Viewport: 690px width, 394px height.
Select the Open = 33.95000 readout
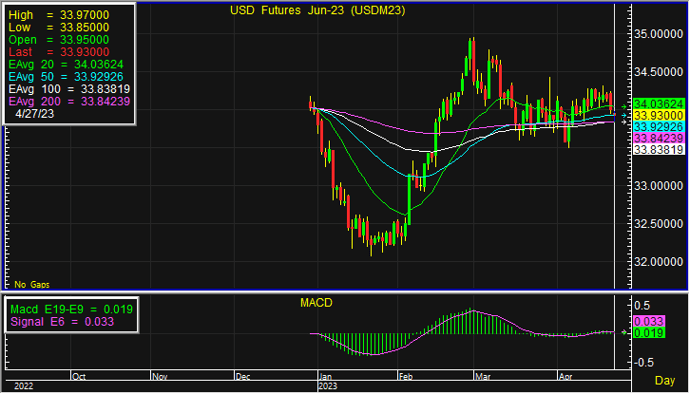coord(59,40)
